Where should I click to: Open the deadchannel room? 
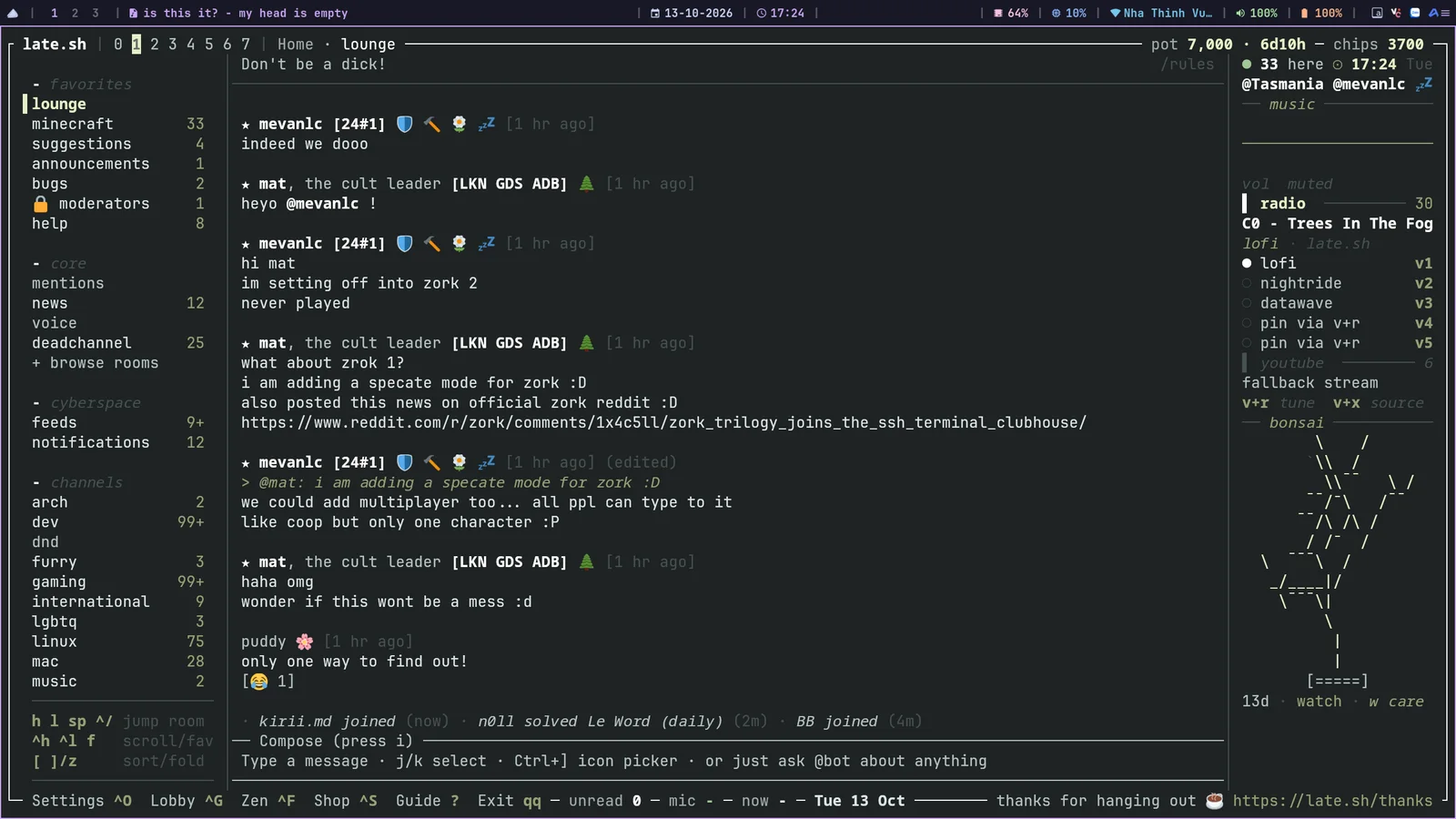pyautogui.click(x=118, y=343)
